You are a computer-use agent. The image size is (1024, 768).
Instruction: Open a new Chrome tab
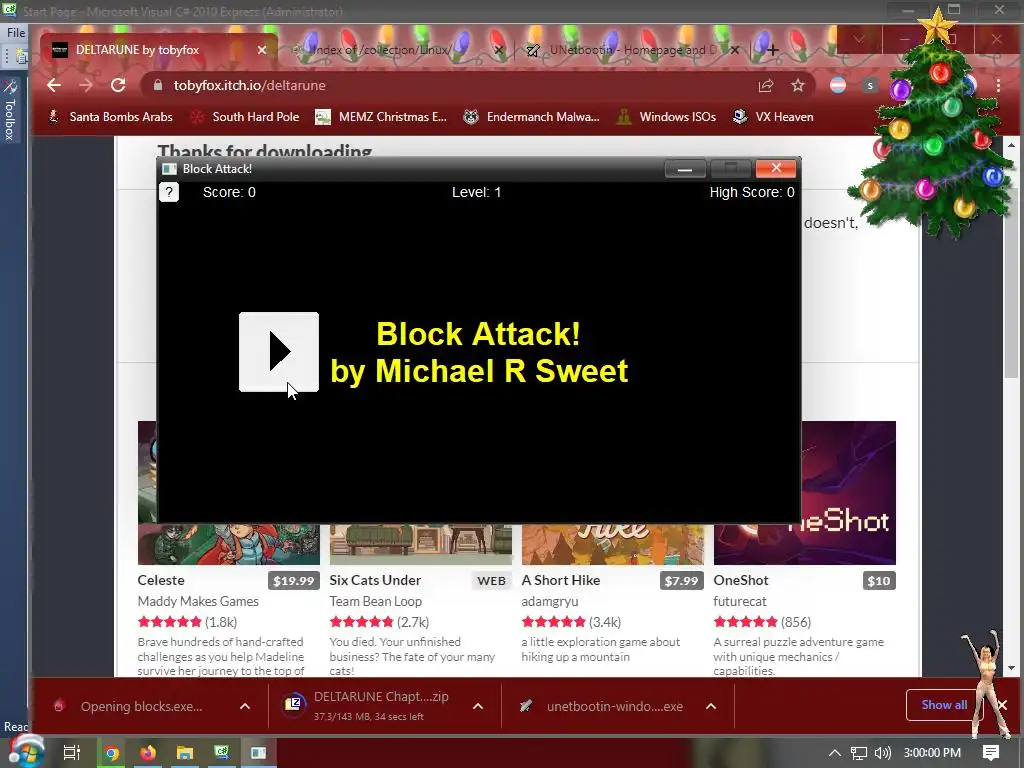coord(772,50)
